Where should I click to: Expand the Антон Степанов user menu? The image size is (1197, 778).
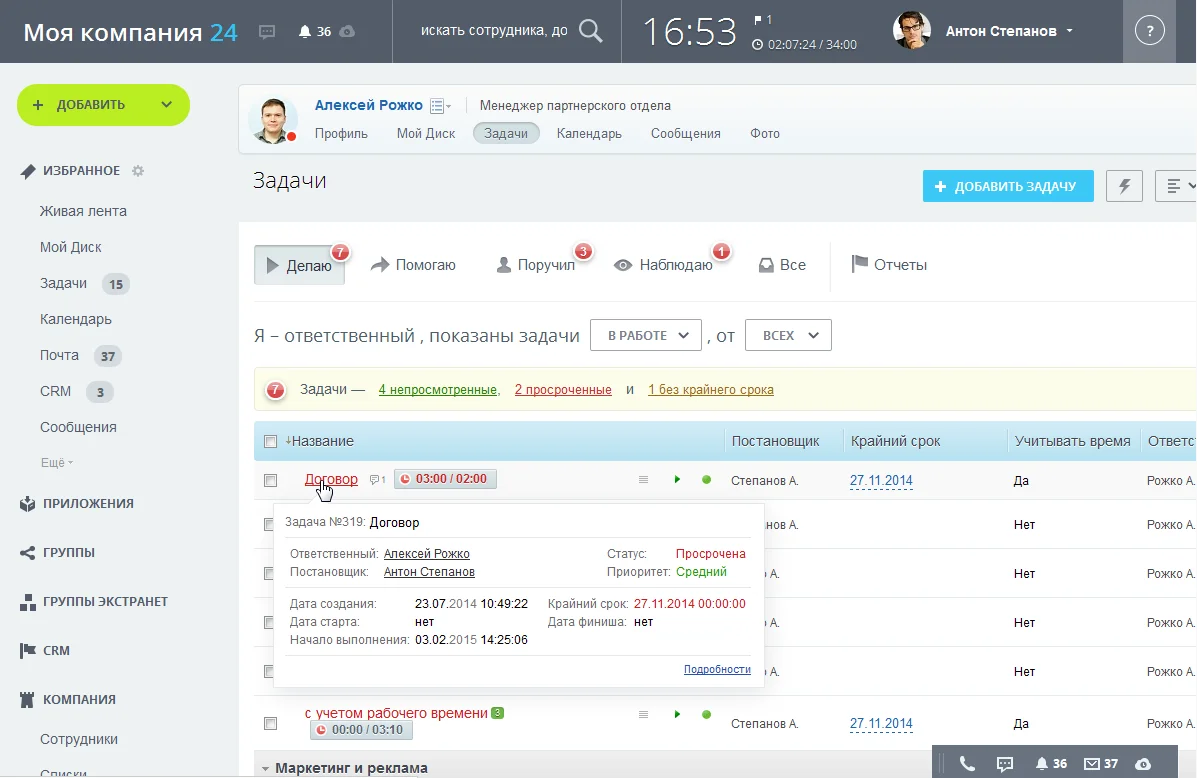click(x=1009, y=31)
